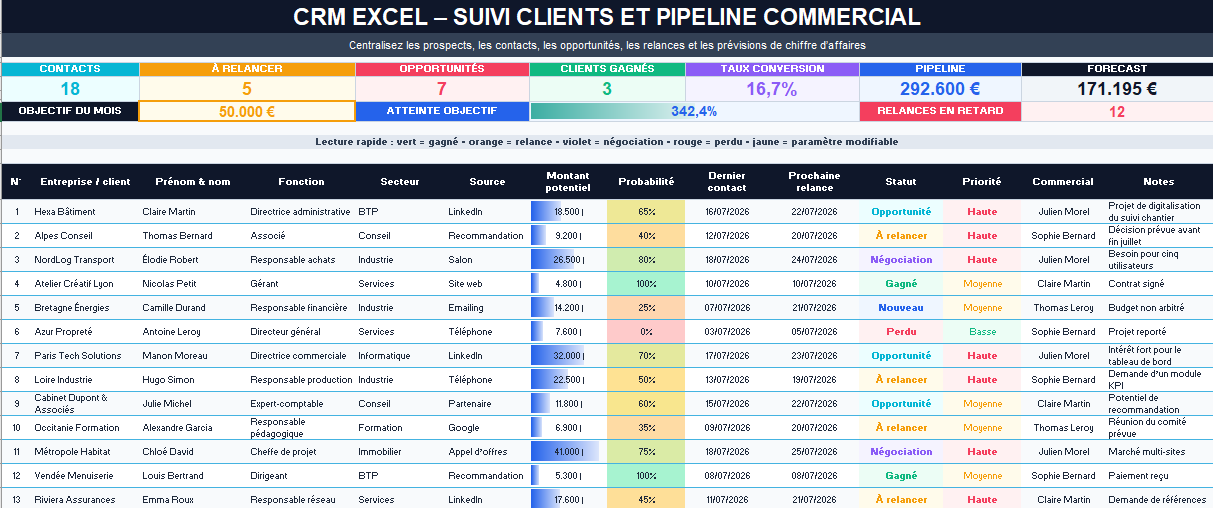Select the Directeur général function cell
This screenshot has height=508, width=1213.
click(301, 332)
